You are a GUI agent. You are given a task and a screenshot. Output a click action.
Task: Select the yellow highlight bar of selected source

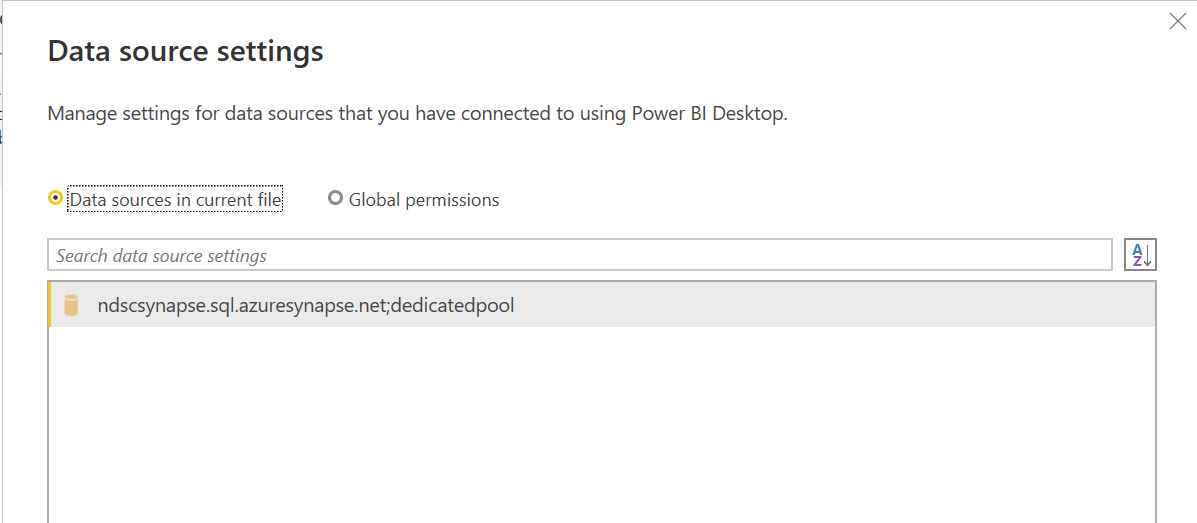point(50,305)
